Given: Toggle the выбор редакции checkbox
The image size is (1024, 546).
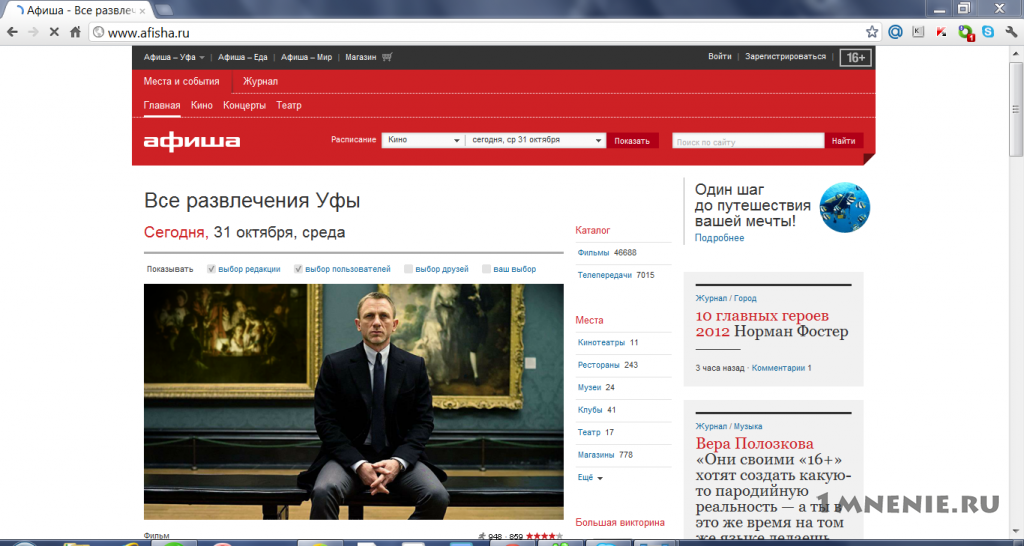Looking at the screenshot, I should [x=212, y=269].
